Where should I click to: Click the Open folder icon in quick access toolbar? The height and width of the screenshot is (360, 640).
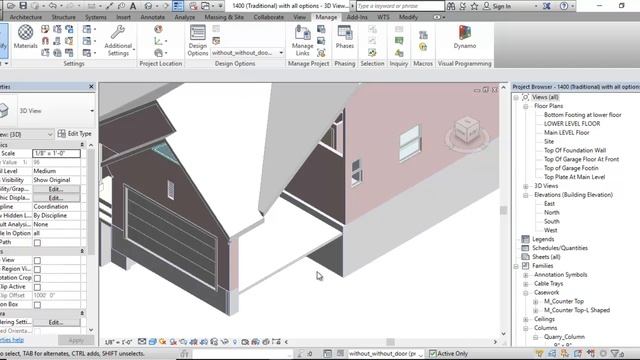pos(11,6)
